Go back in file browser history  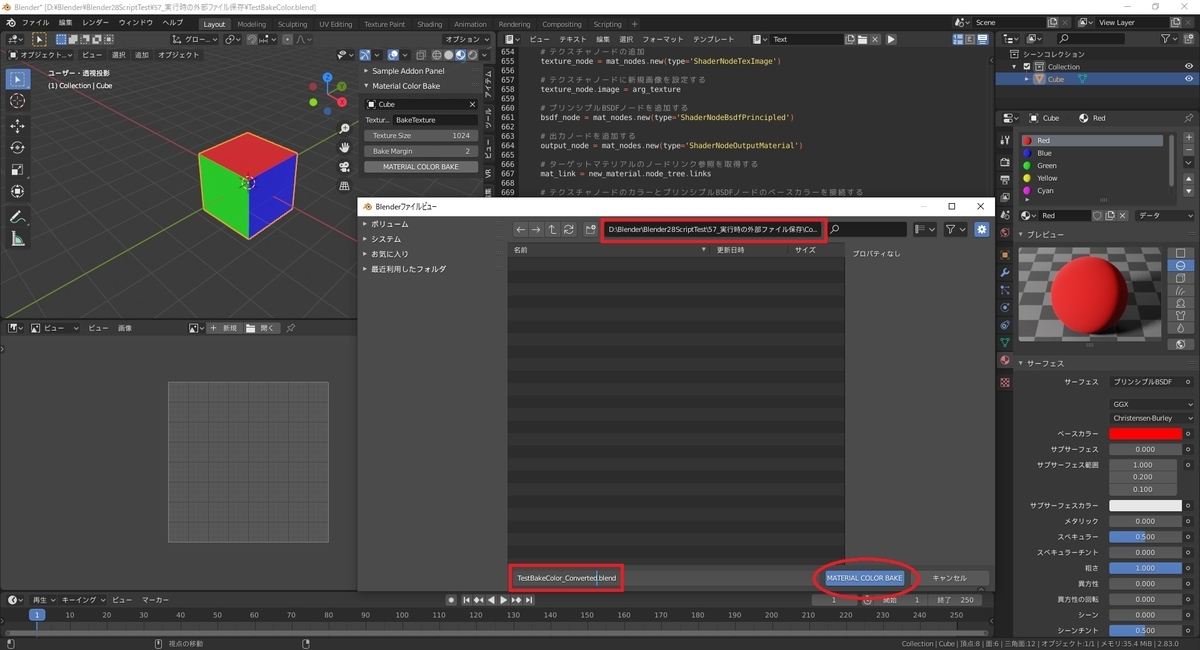coord(520,230)
